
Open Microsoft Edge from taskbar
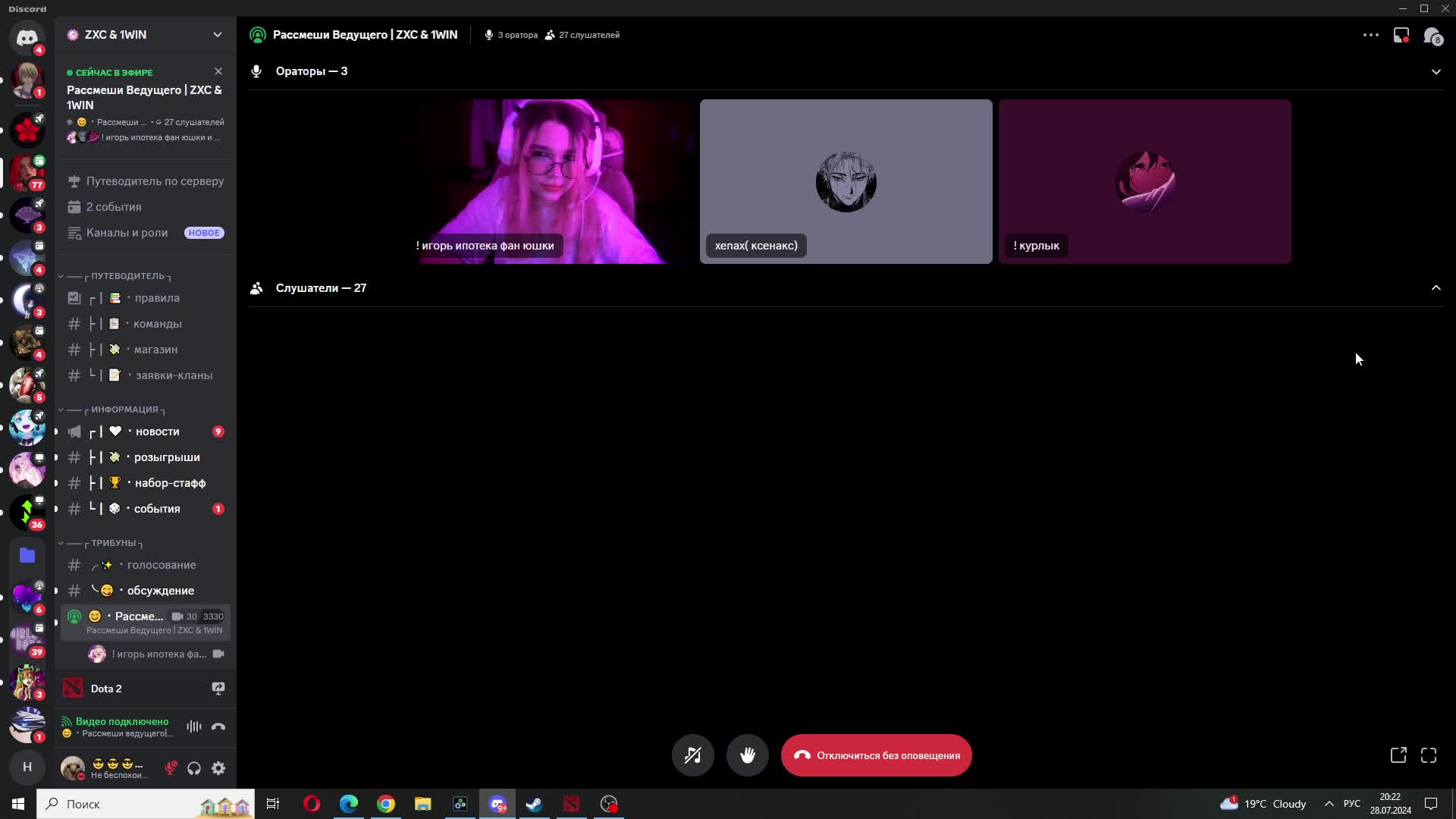[349, 804]
